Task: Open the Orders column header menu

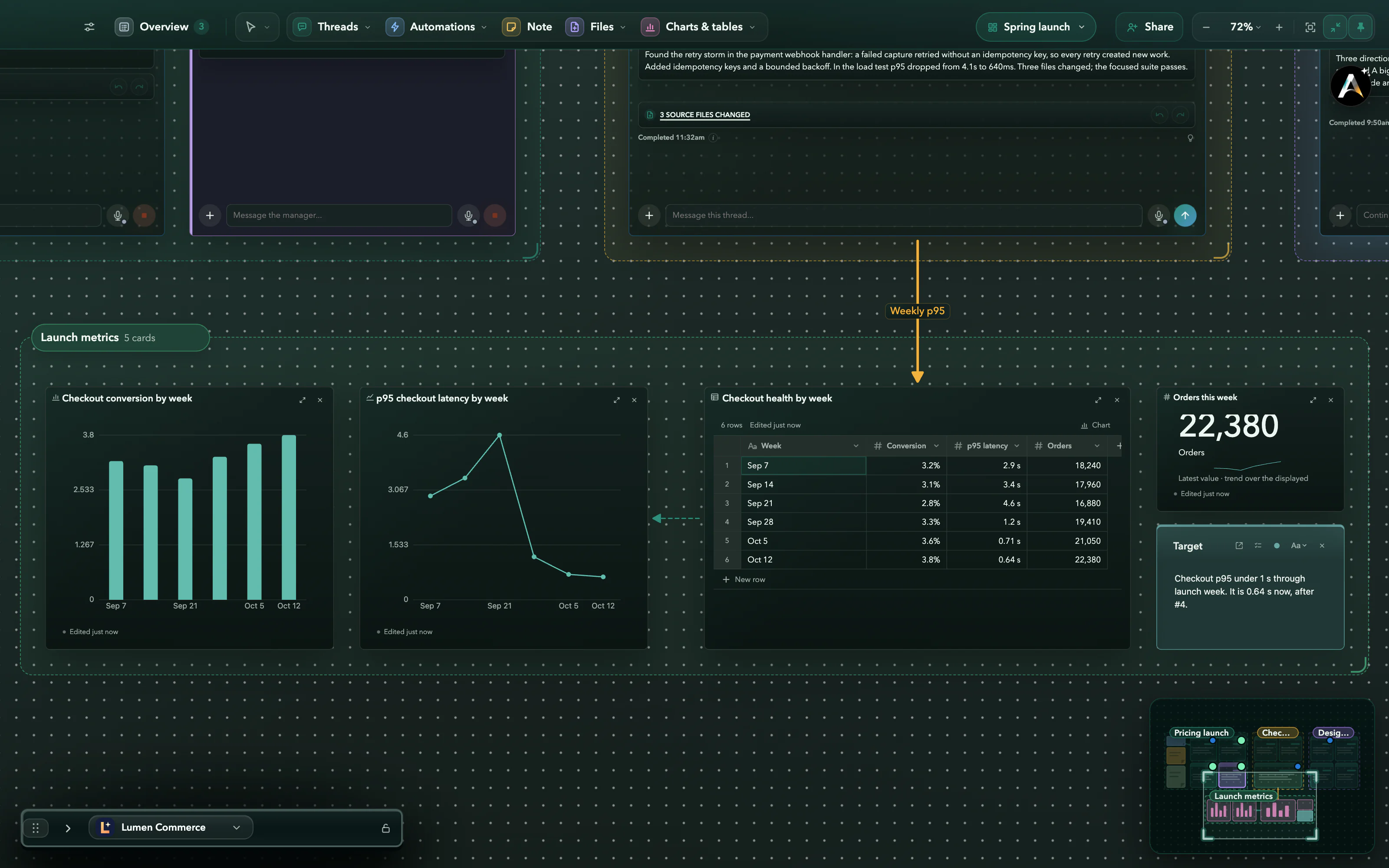Action: coord(1097,445)
